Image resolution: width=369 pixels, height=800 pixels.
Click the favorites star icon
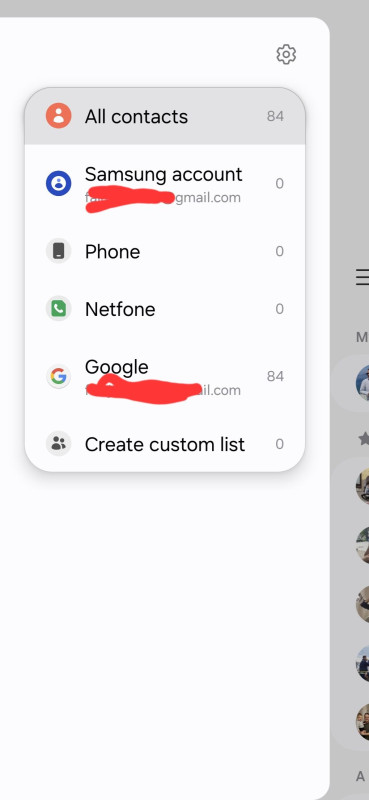tap(363, 438)
